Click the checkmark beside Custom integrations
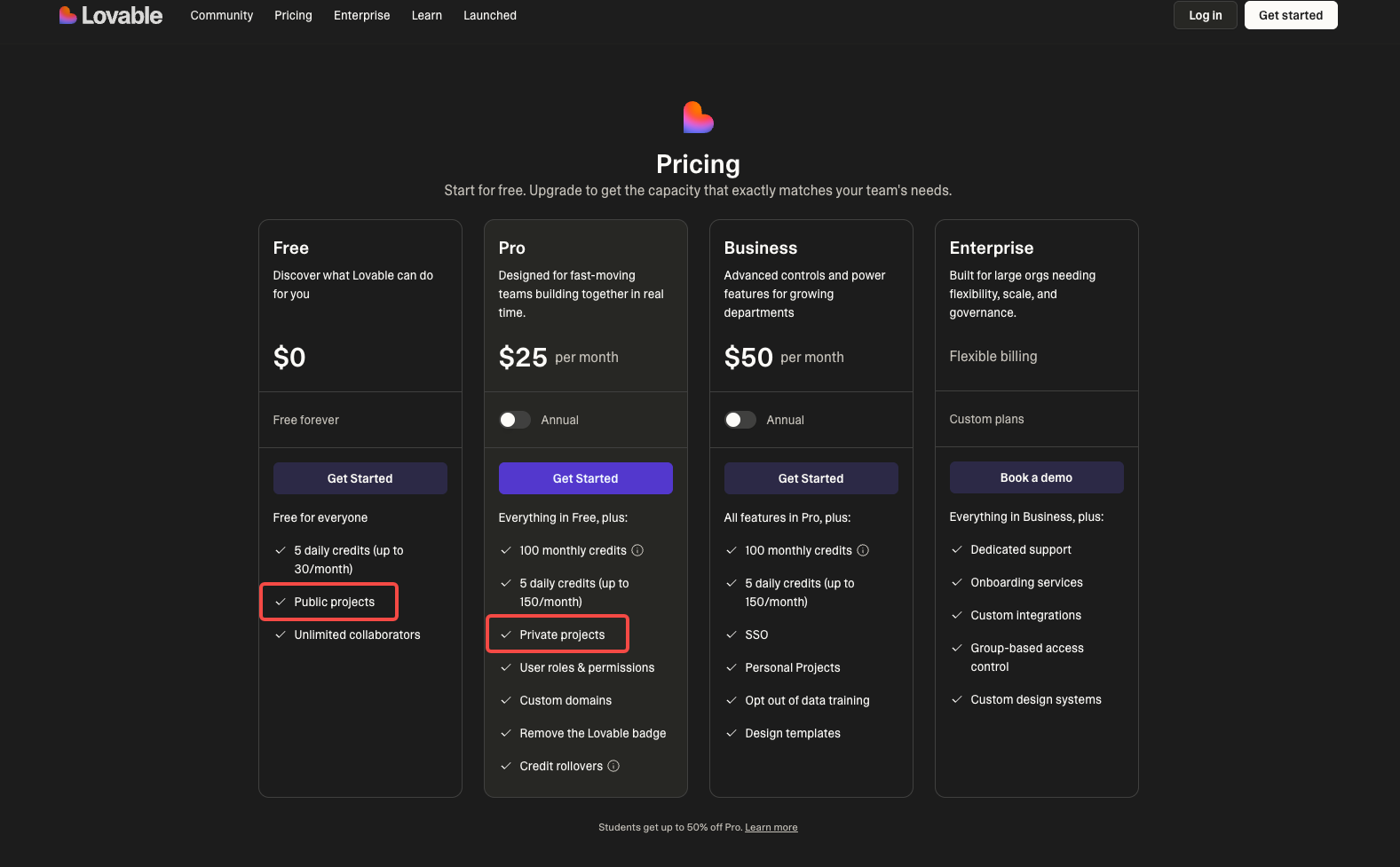 coord(957,615)
